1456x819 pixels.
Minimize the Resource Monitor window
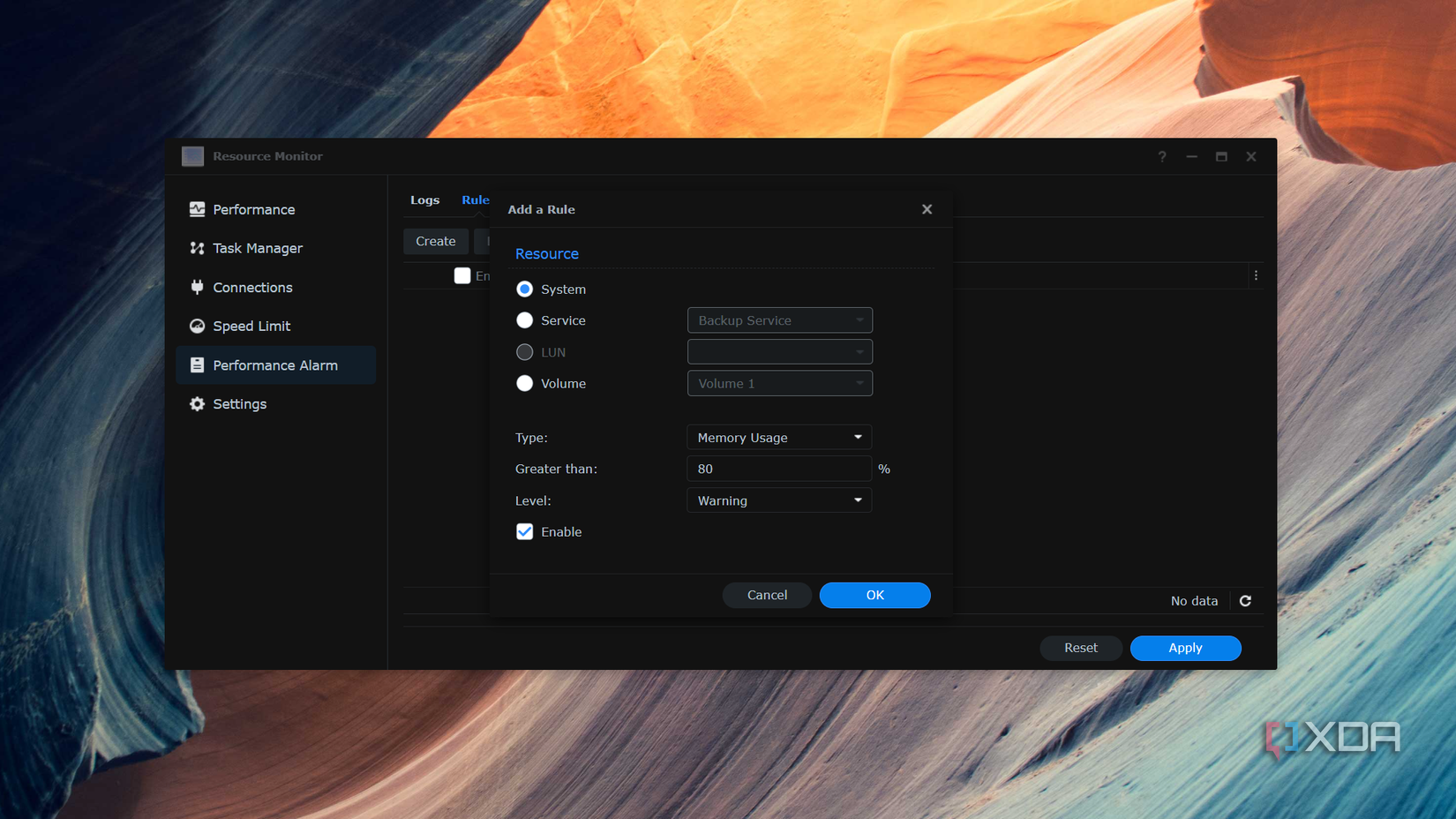pyautogui.click(x=1192, y=156)
